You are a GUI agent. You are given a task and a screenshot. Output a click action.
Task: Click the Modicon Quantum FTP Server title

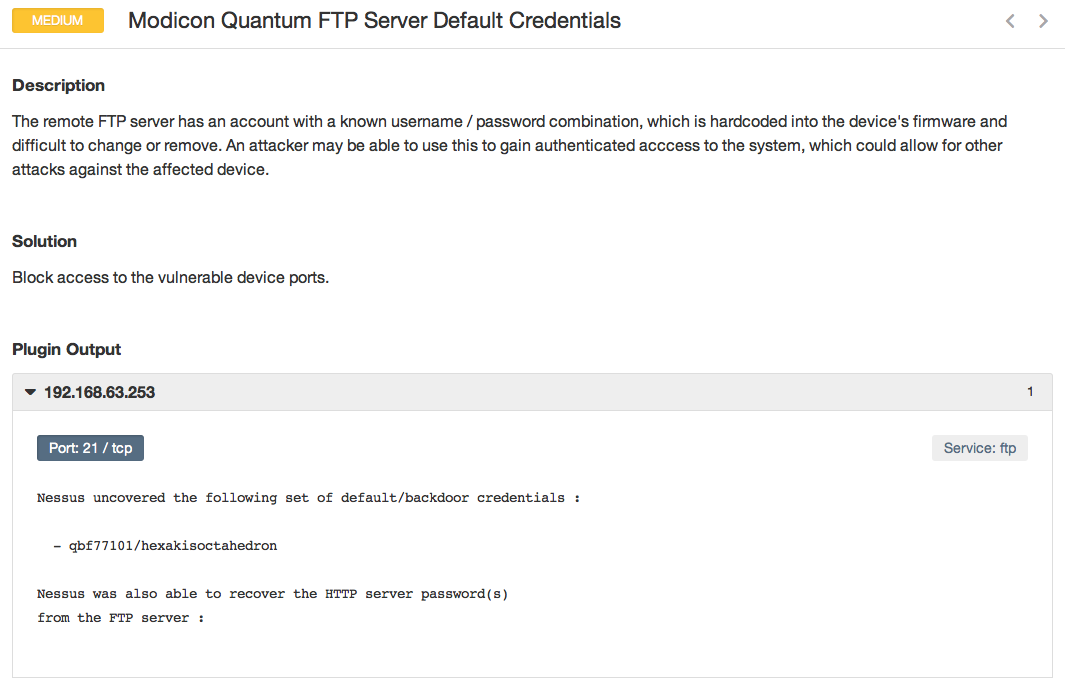[374, 20]
